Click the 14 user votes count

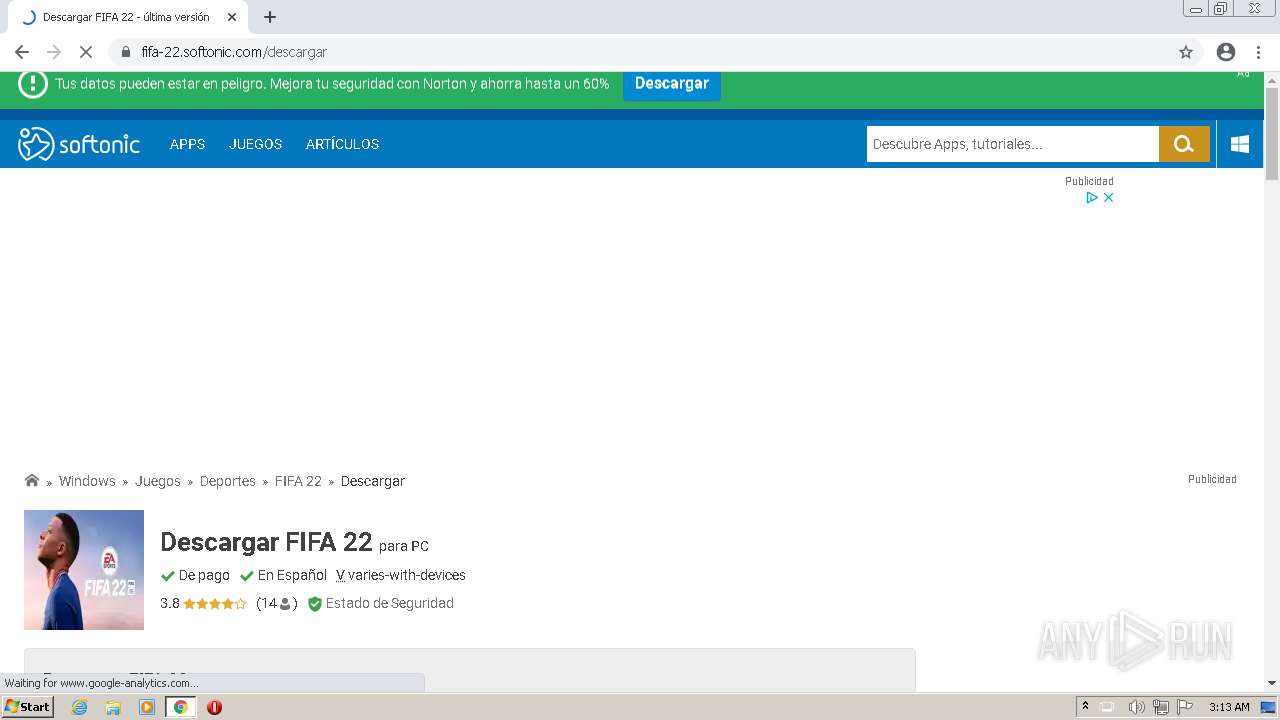coord(277,604)
